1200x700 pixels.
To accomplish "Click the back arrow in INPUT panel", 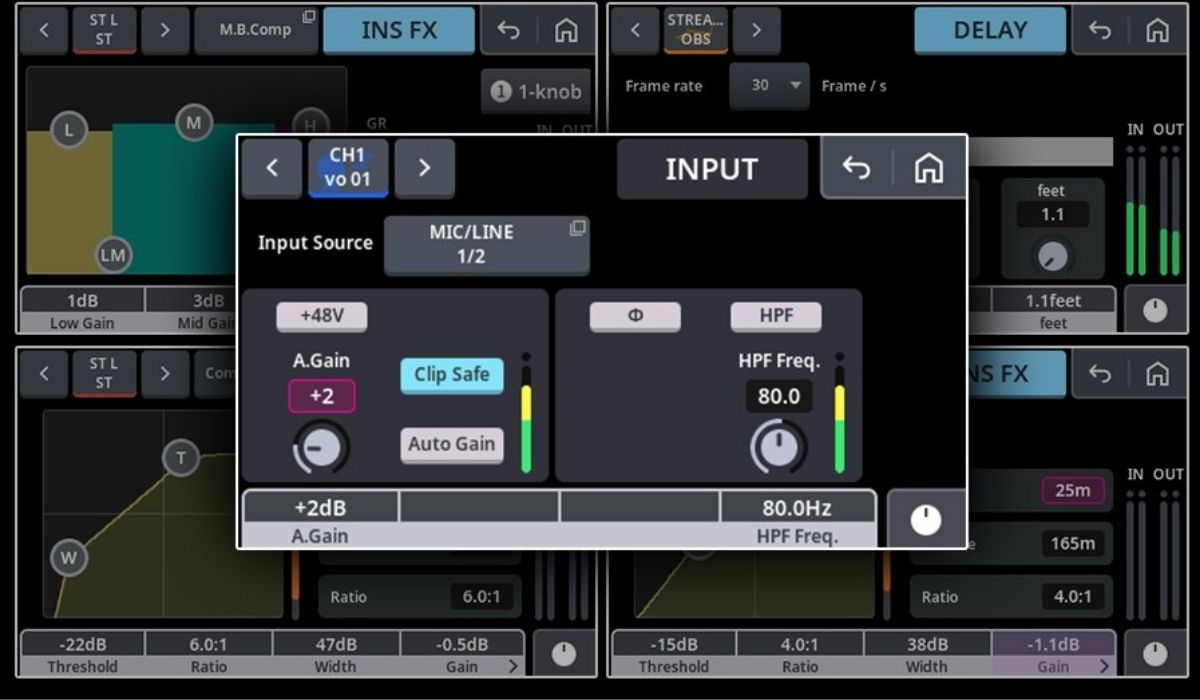I will pyautogui.click(x=857, y=169).
